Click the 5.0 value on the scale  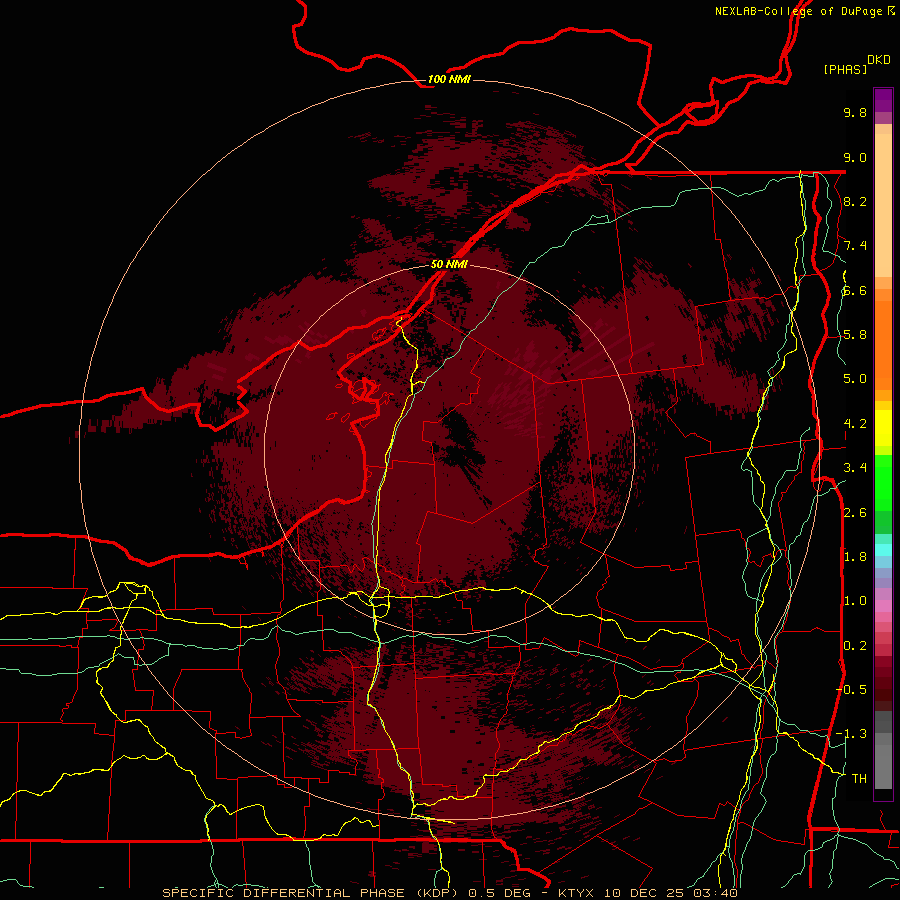pos(855,379)
